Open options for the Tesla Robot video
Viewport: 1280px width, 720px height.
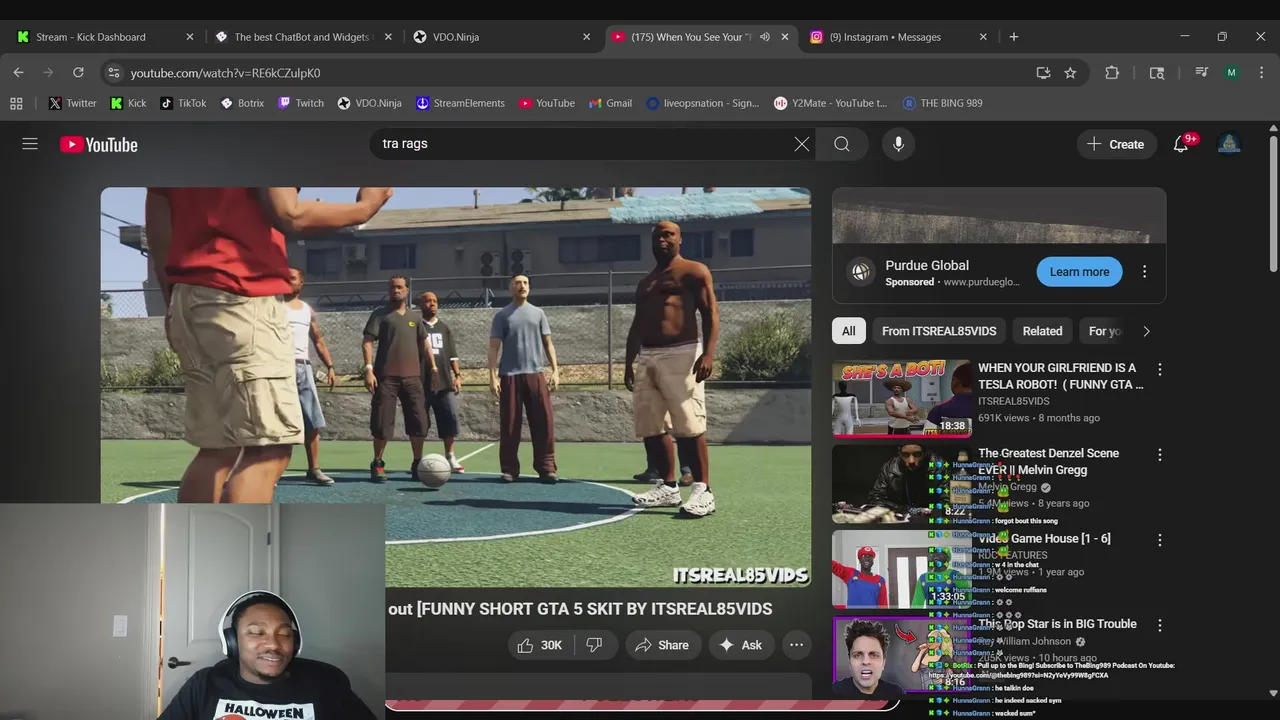click(x=1159, y=370)
